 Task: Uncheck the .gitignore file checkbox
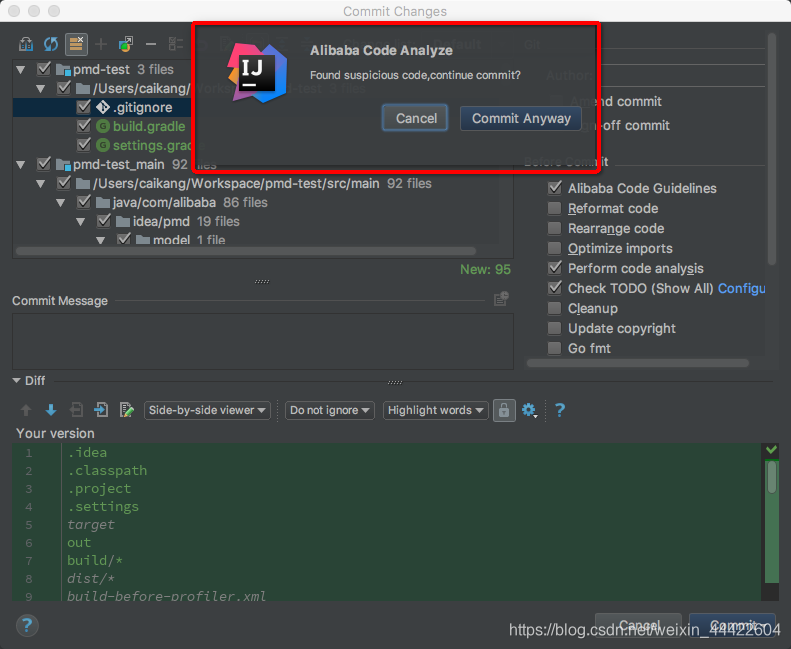point(84,107)
